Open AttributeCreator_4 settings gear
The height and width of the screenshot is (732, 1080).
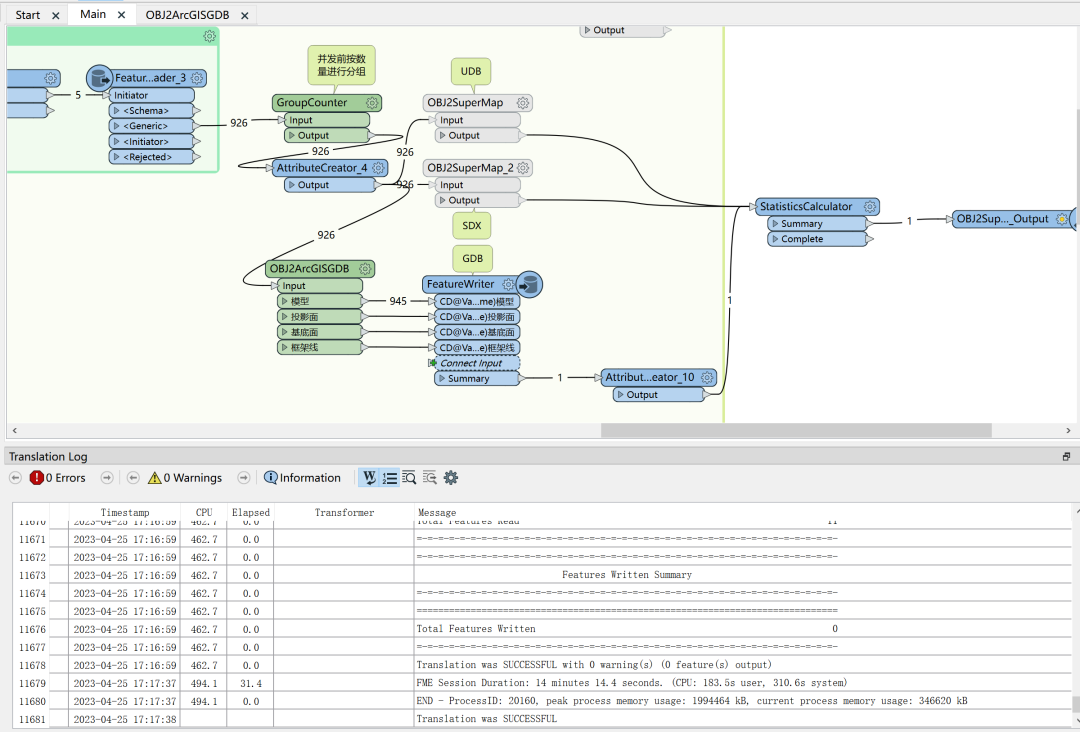click(x=378, y=168)
